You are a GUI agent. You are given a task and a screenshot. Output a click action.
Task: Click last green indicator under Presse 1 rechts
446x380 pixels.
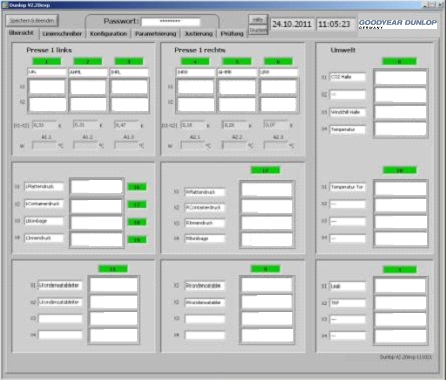[x=278, y=62]
